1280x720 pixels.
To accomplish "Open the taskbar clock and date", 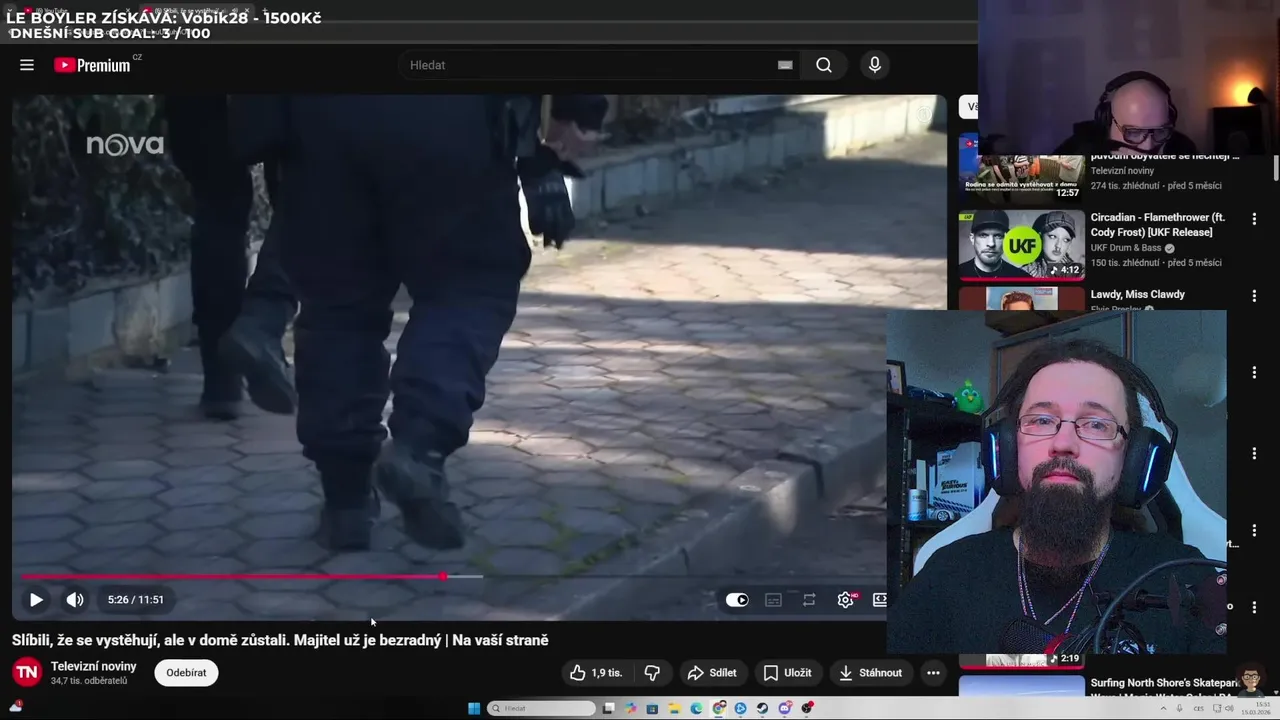I will [1256, 708].
